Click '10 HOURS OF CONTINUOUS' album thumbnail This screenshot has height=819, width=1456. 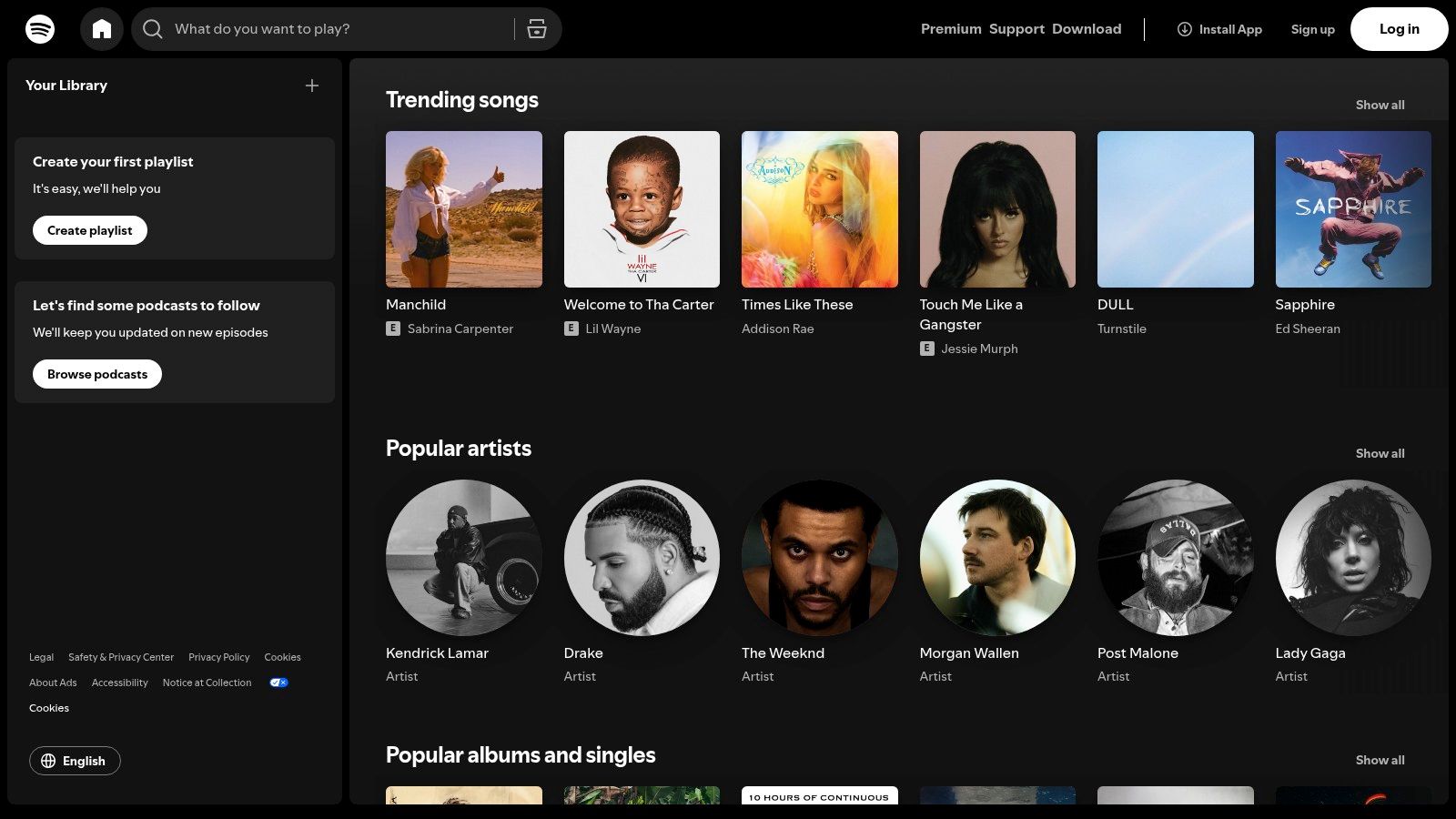coord(820,795)
